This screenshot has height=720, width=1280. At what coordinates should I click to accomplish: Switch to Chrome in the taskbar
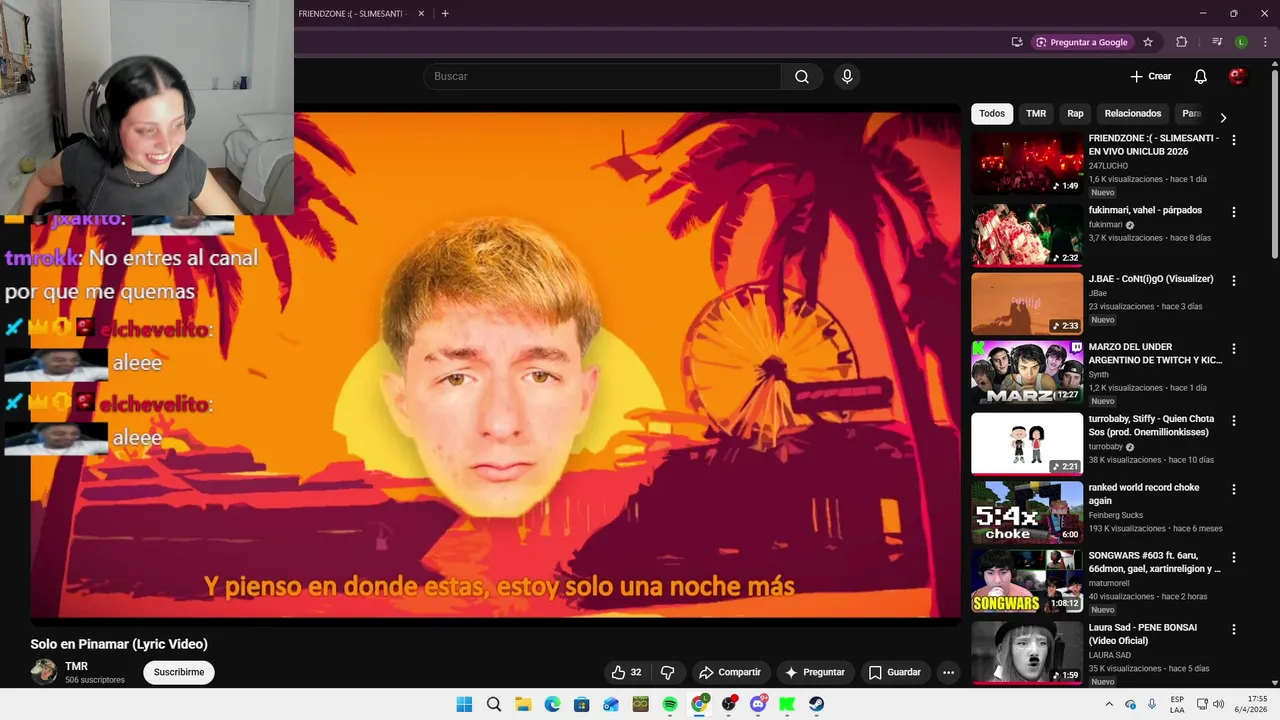(700, 704)
